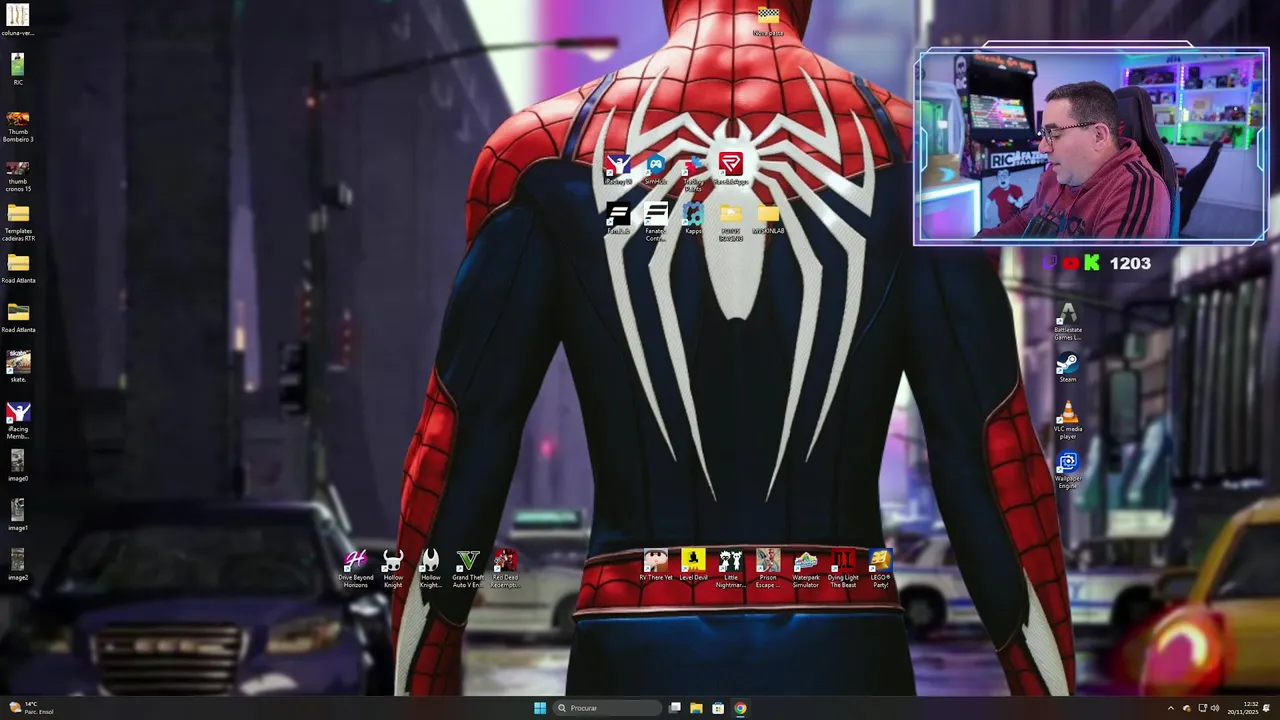Screen dimensions: 1280x720
Task: Open the coluna-ver file at top-left
Action: tap(18, 20)
